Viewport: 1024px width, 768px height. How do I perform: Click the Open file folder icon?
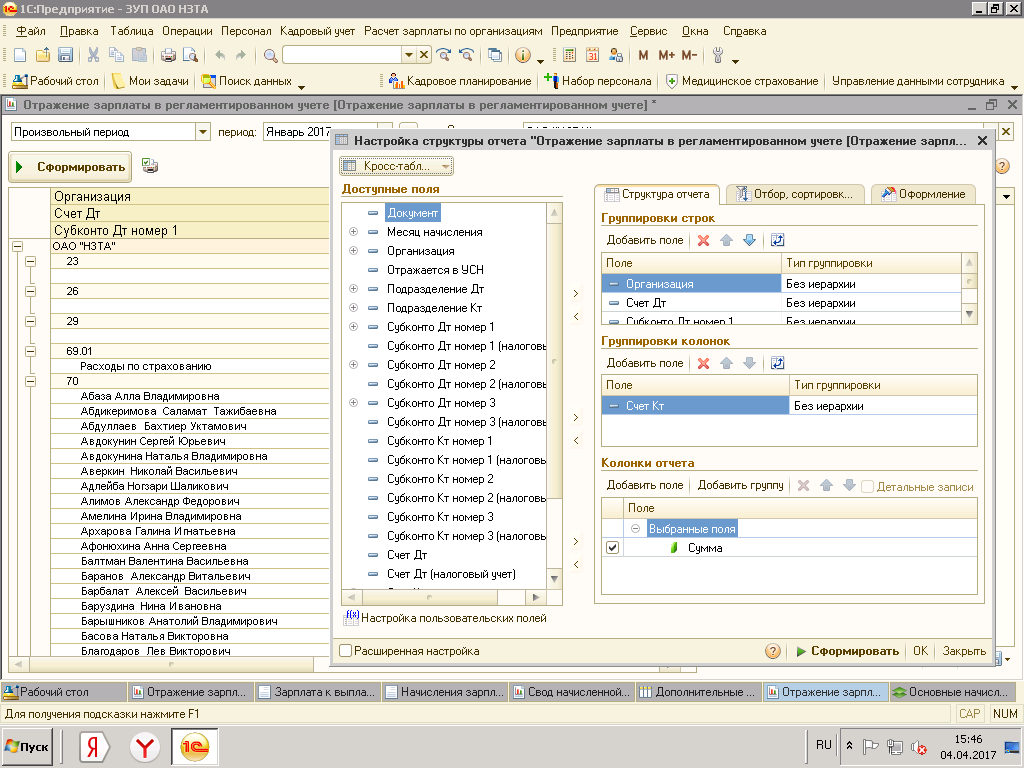[42, 56]
